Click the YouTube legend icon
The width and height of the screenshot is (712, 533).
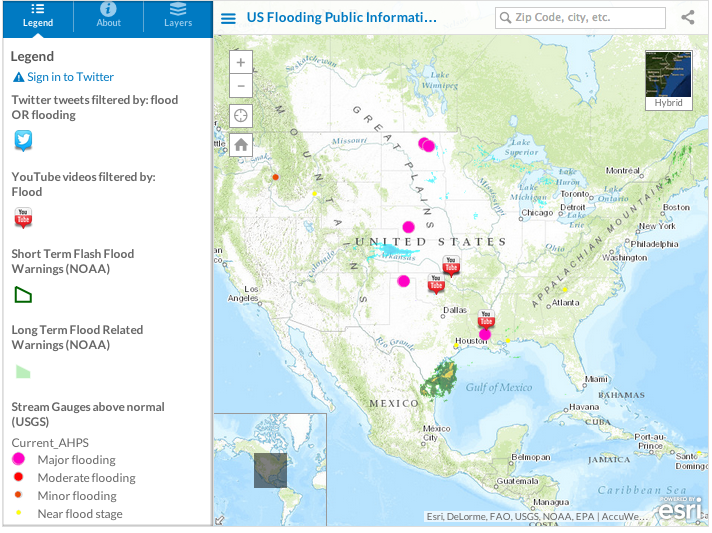[x=24, y=218]
